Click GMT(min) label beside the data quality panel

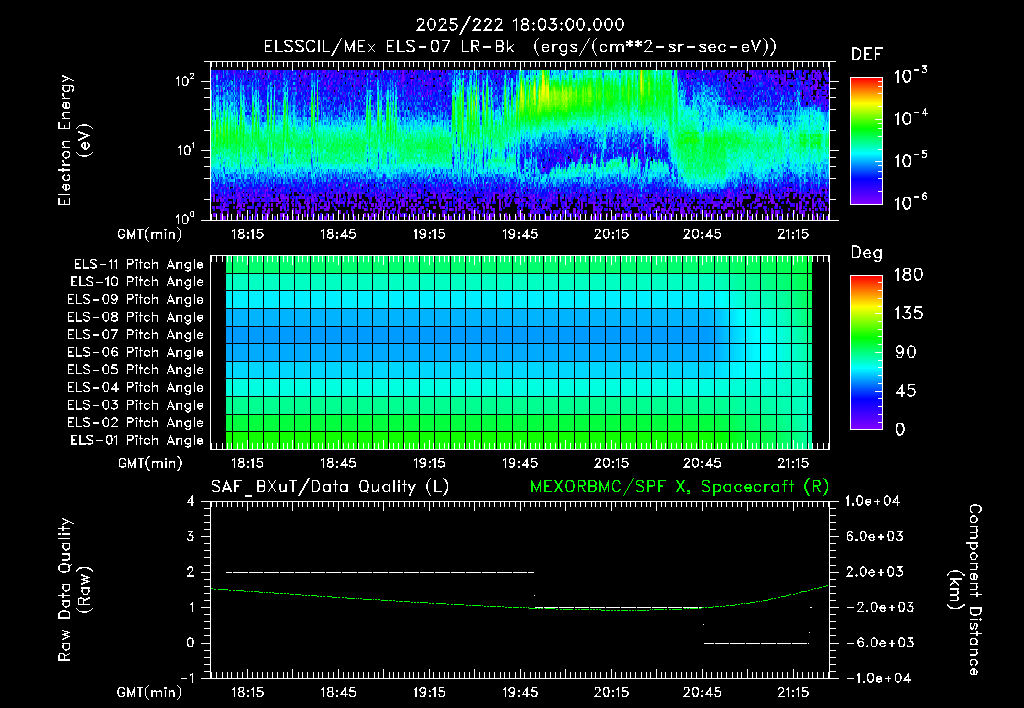click(x=150, y=692)
